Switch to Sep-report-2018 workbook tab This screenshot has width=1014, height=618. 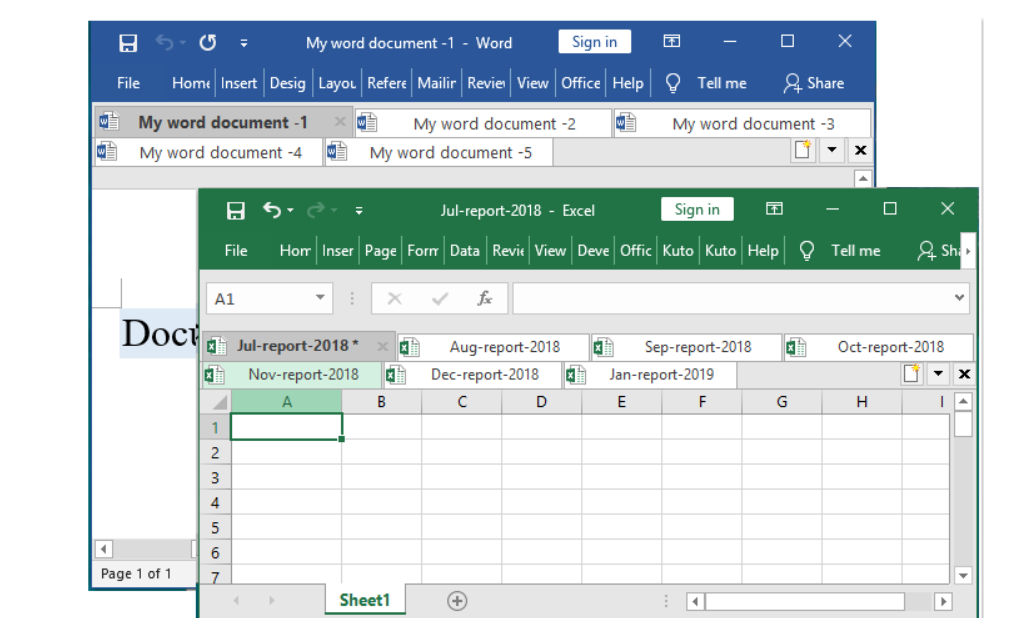tap(686, 347)
